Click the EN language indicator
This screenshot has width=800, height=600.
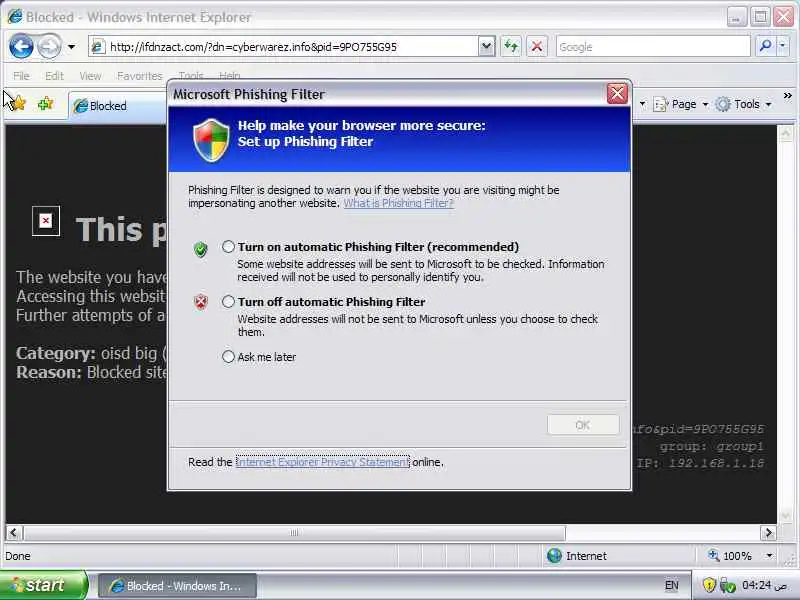672,585
